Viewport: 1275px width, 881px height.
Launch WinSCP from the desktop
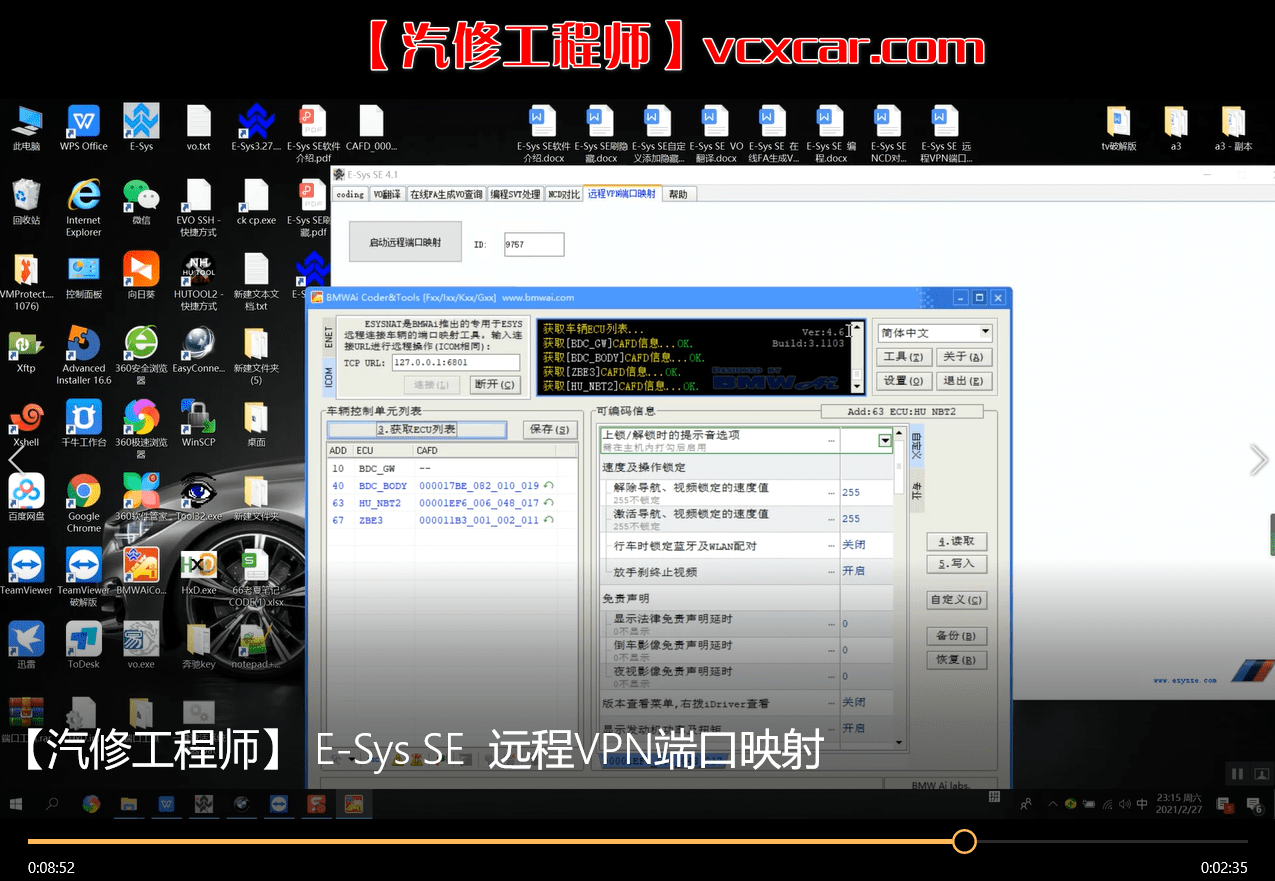pos(198,420)
